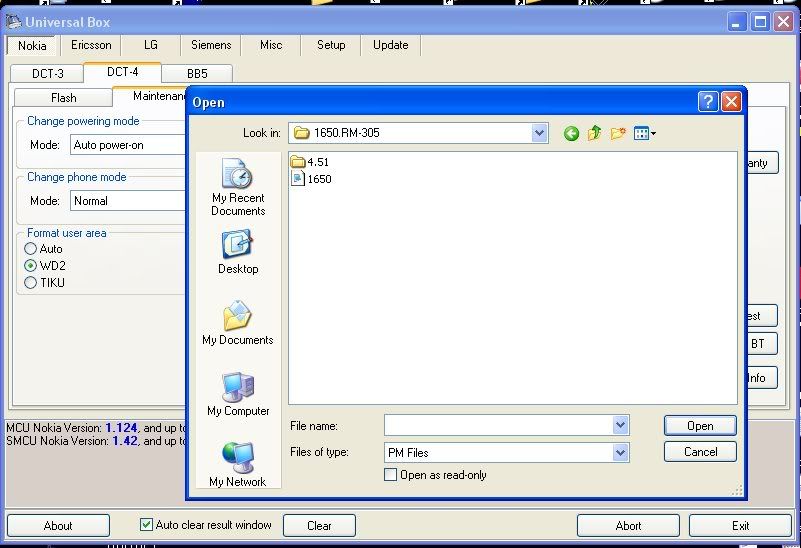Switch to the Misc tab
This screenshot has height=548, width=801.
[271, 45]
